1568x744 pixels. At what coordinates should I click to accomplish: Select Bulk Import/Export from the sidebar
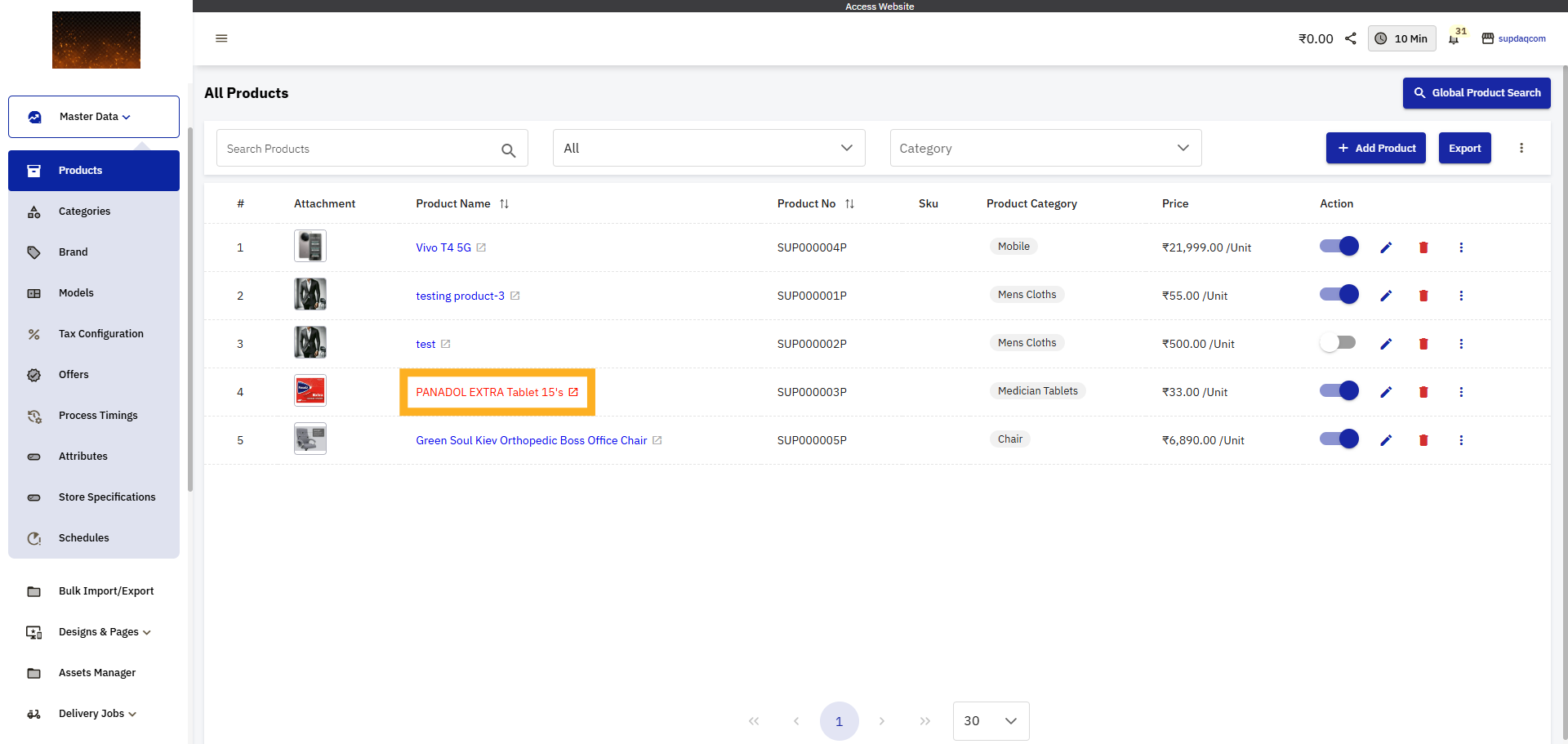pyautogui.click(x=106, y=590)
